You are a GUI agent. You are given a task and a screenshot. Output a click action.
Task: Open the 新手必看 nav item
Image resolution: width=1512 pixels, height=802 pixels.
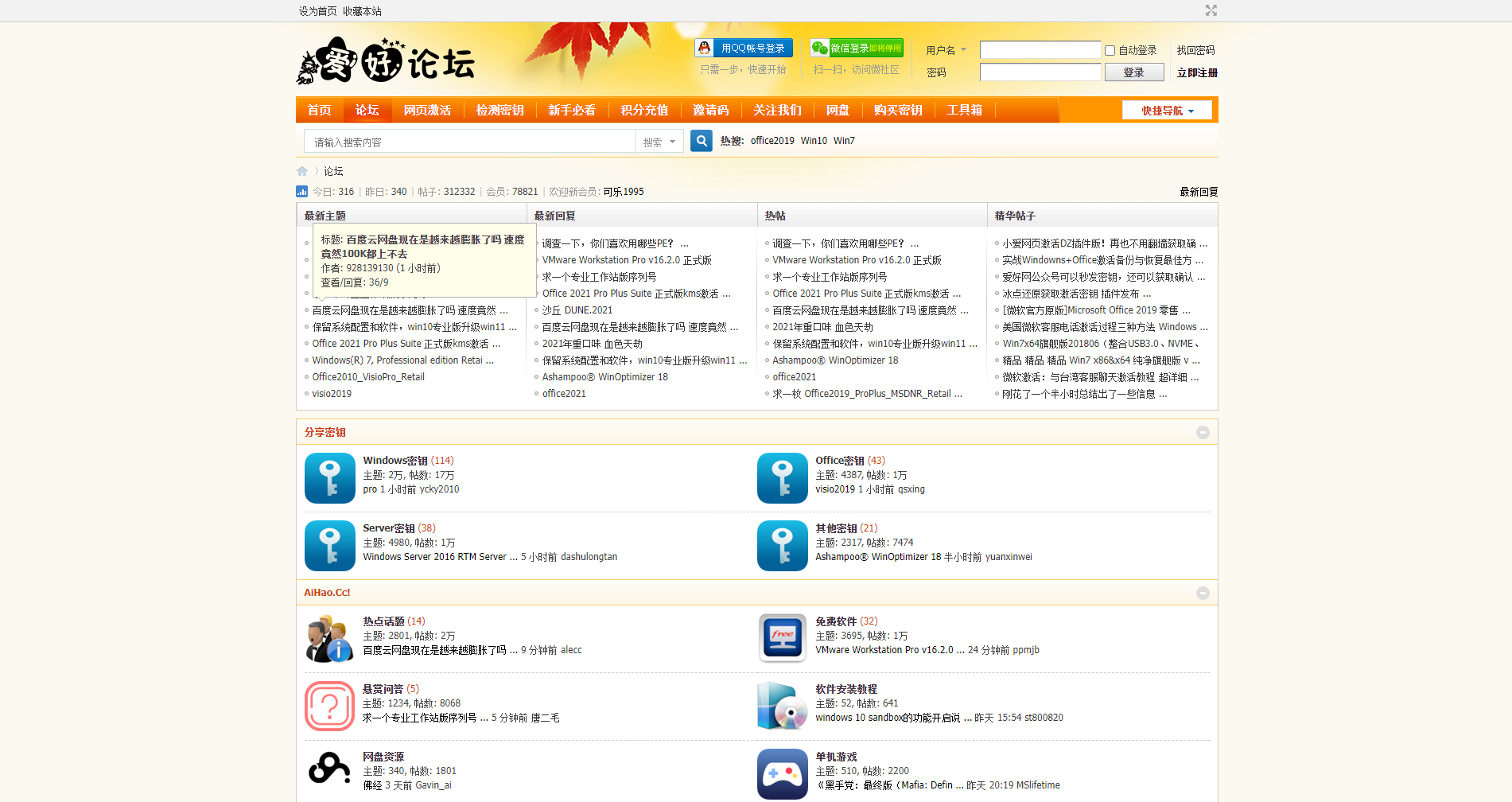[x=572, y=110]
